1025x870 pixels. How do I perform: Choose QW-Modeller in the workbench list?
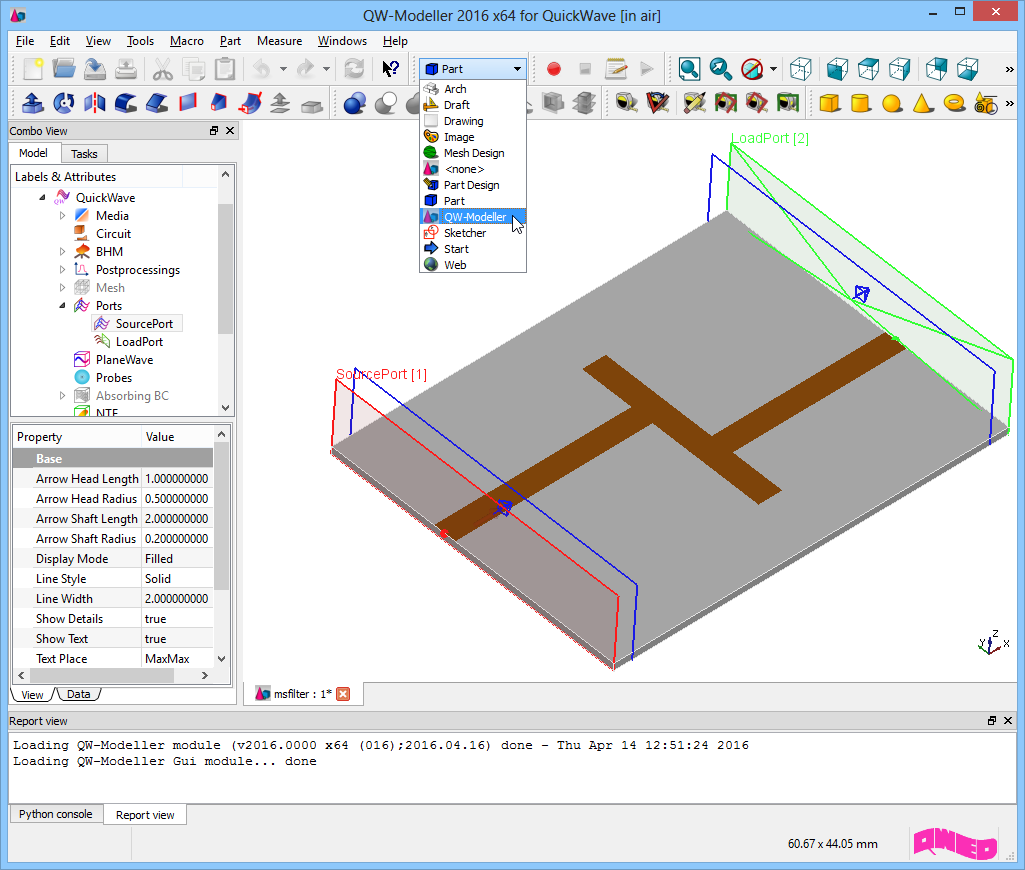(x=473, y=217)
